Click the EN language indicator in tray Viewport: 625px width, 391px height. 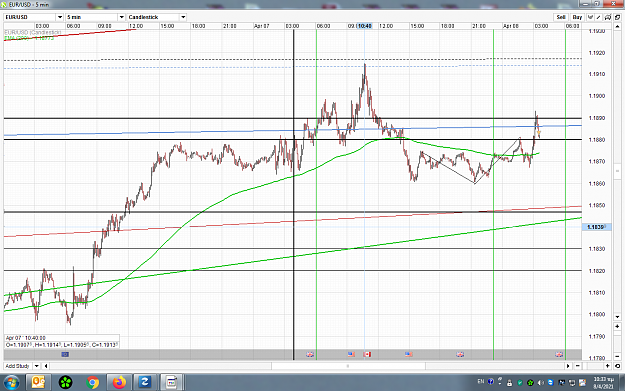coord(481,381)
